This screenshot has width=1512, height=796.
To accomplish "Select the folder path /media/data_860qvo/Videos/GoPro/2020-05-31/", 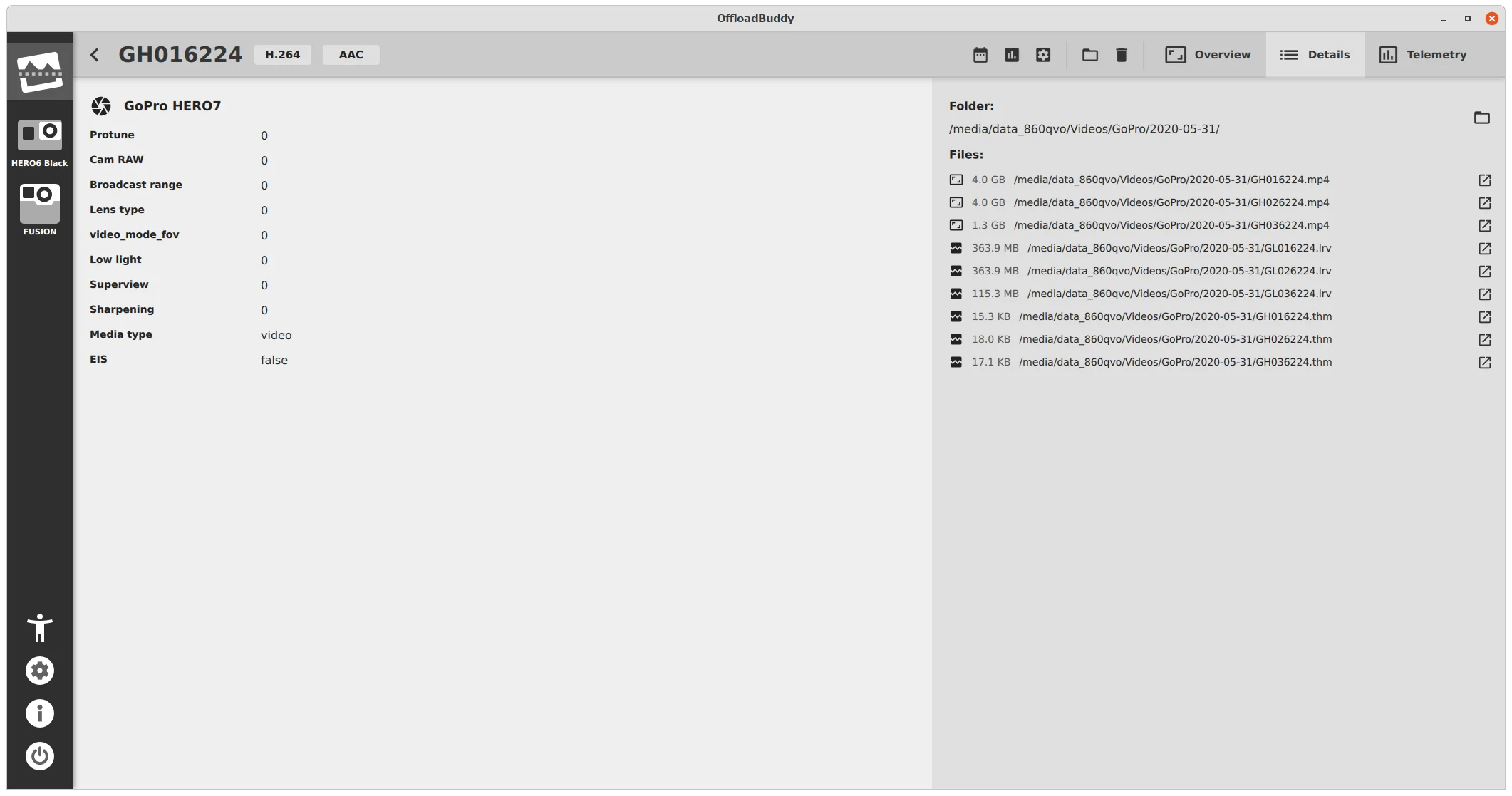I will (1084, 129).
